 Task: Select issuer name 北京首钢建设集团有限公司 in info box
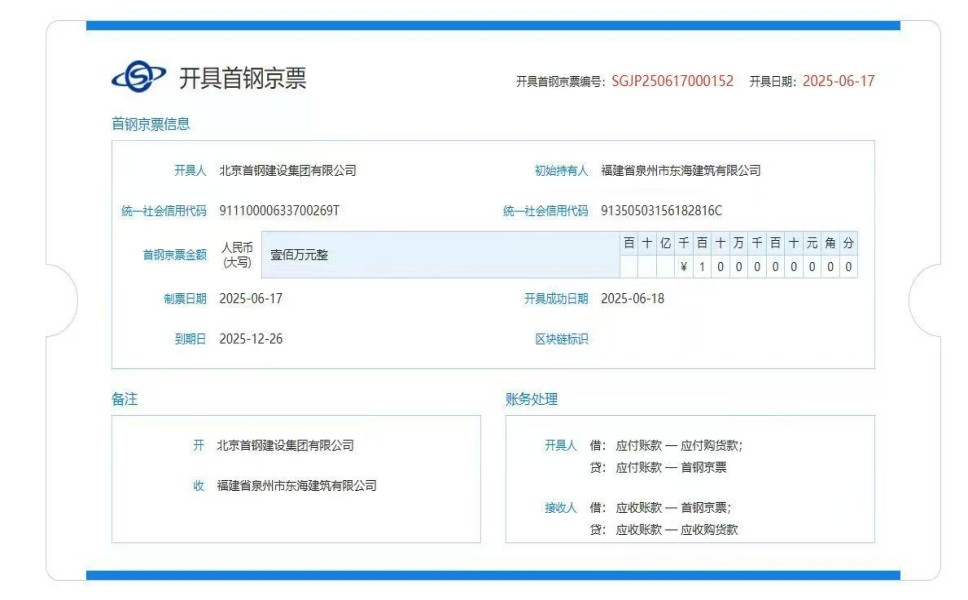tap(288, 170)
